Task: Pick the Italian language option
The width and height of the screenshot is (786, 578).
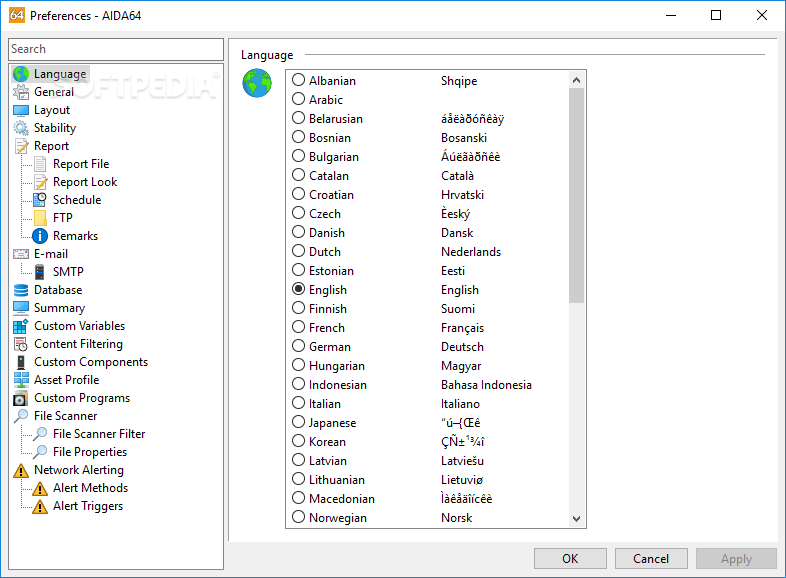Action: (299, 403)
